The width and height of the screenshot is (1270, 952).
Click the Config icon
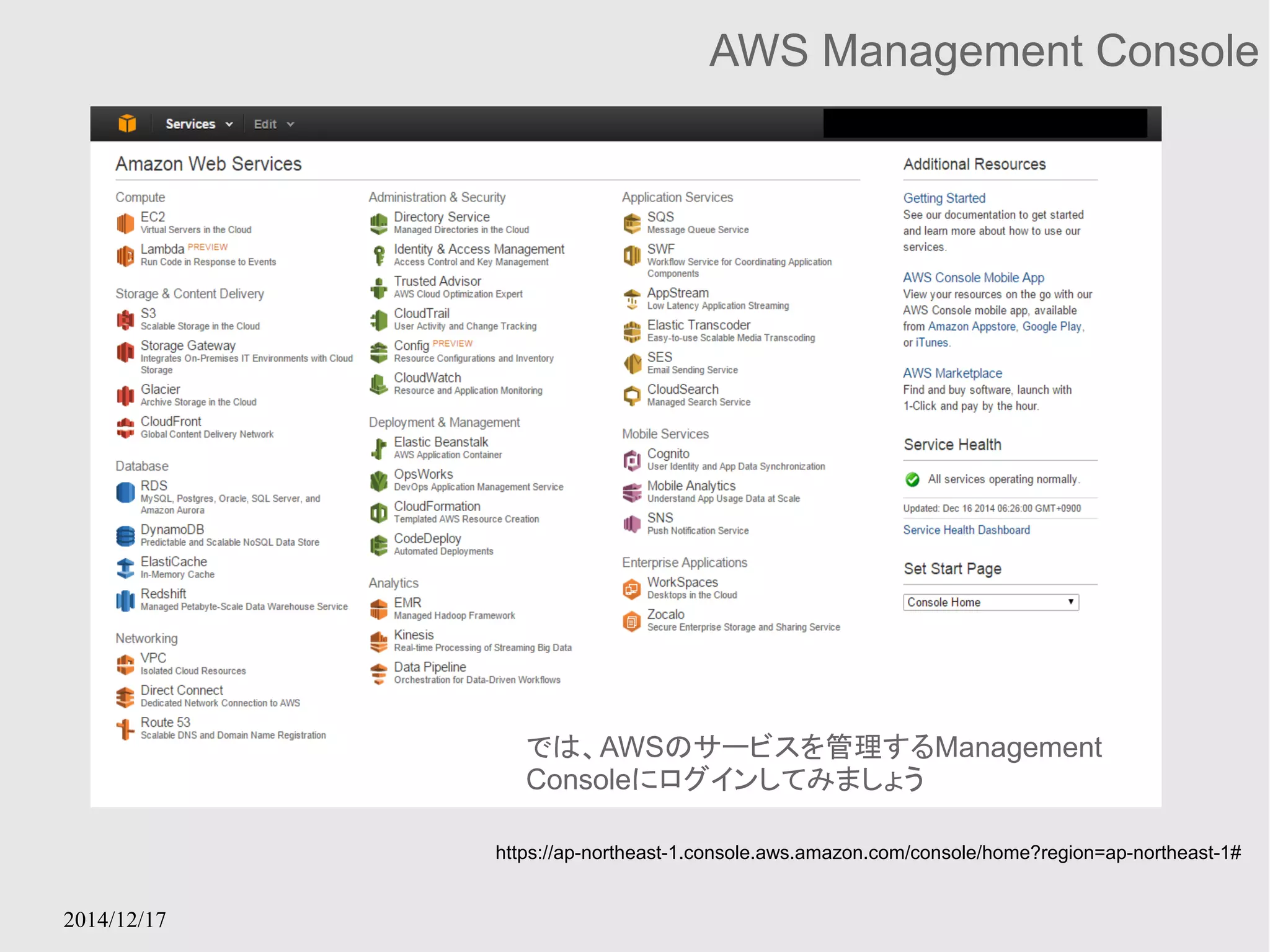point(379,352)
